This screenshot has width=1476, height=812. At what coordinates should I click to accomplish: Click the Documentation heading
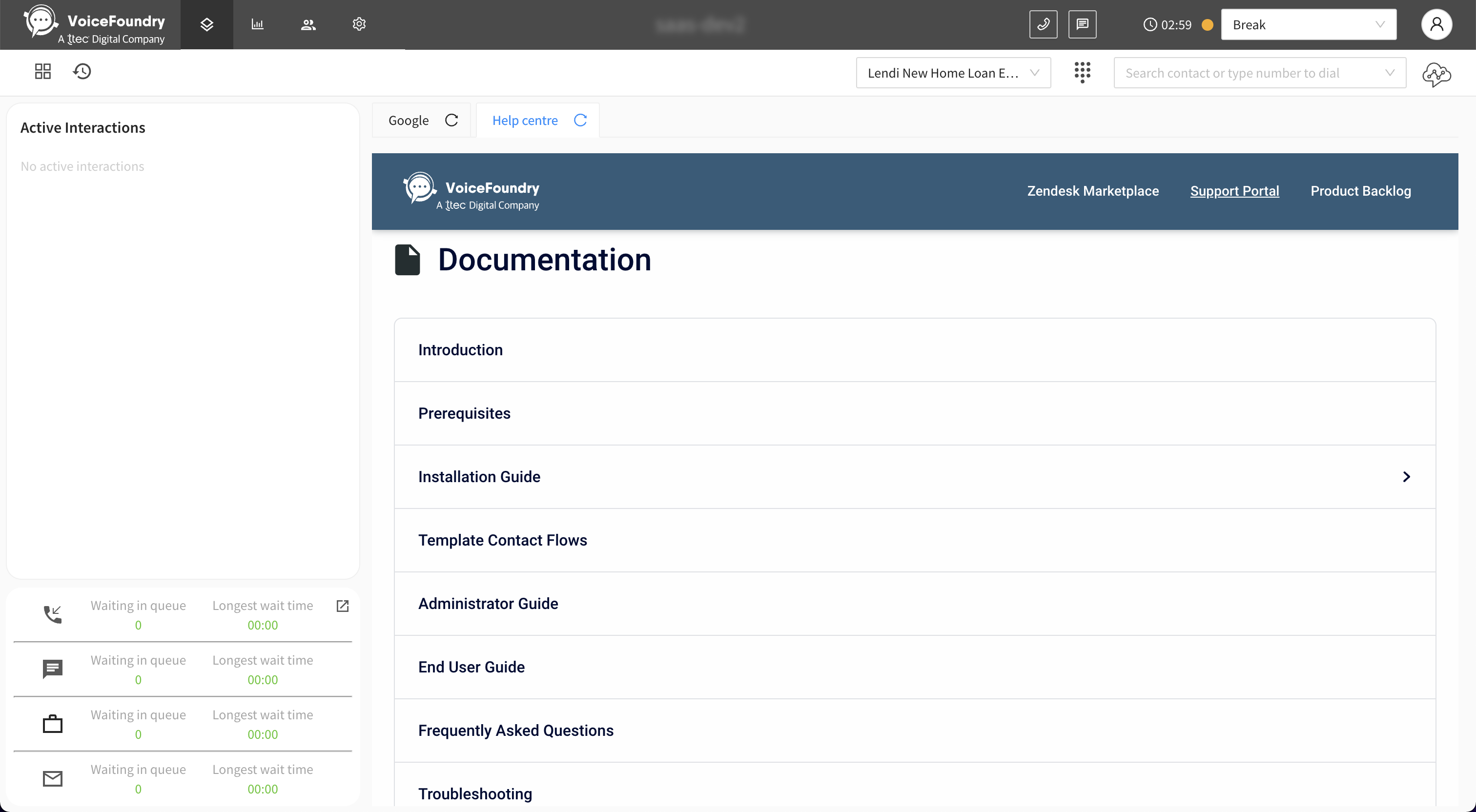point(544,260)
